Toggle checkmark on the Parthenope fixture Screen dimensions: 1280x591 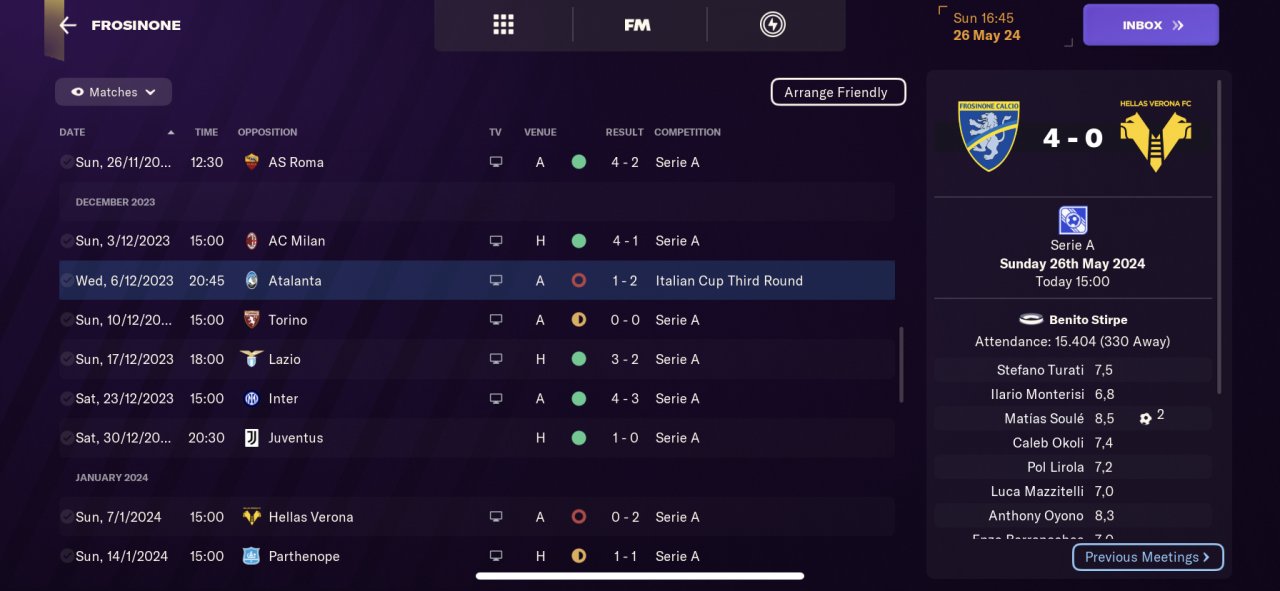click(66, 556)
